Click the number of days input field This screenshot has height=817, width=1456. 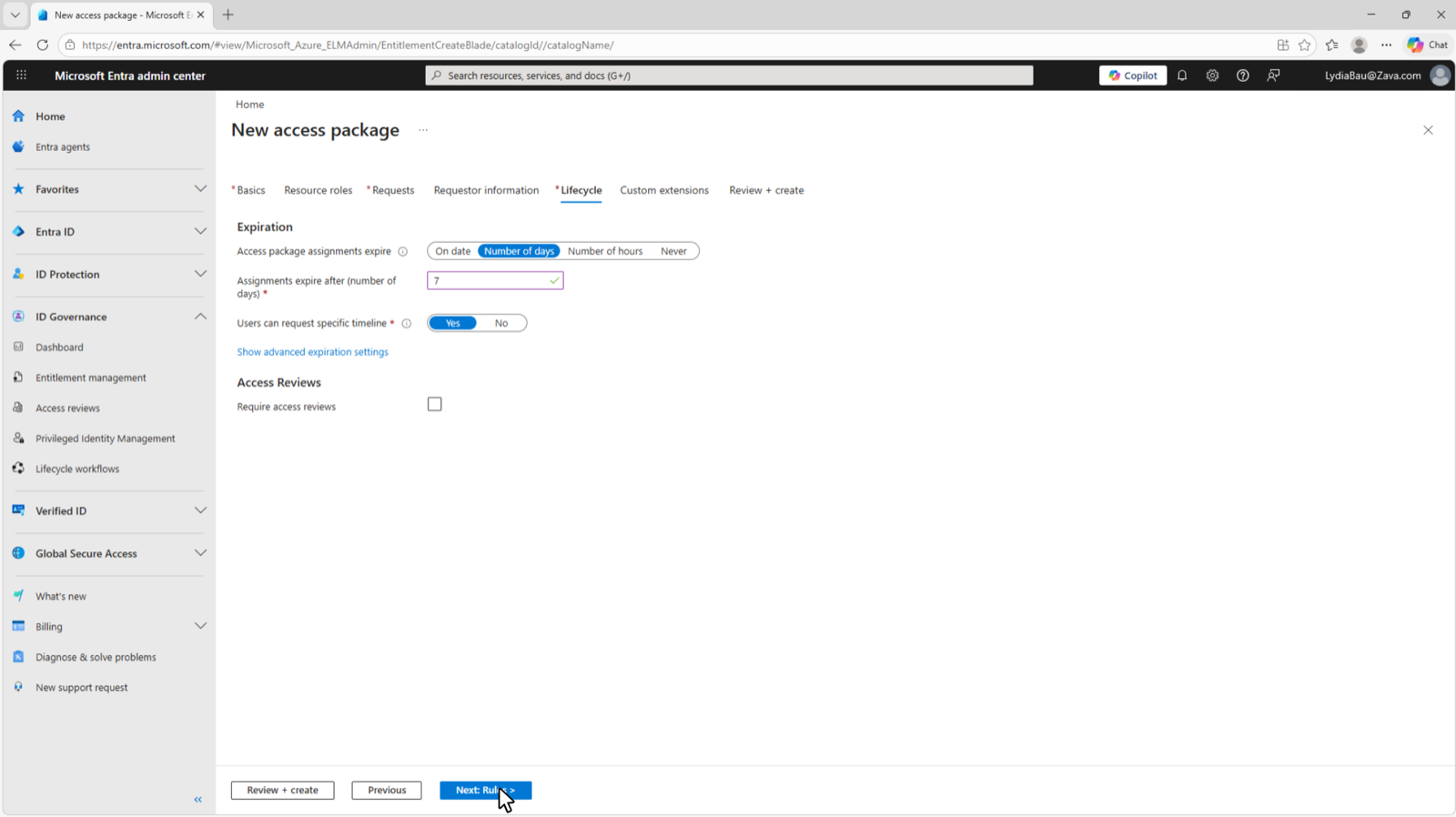(x=495, y=280)
